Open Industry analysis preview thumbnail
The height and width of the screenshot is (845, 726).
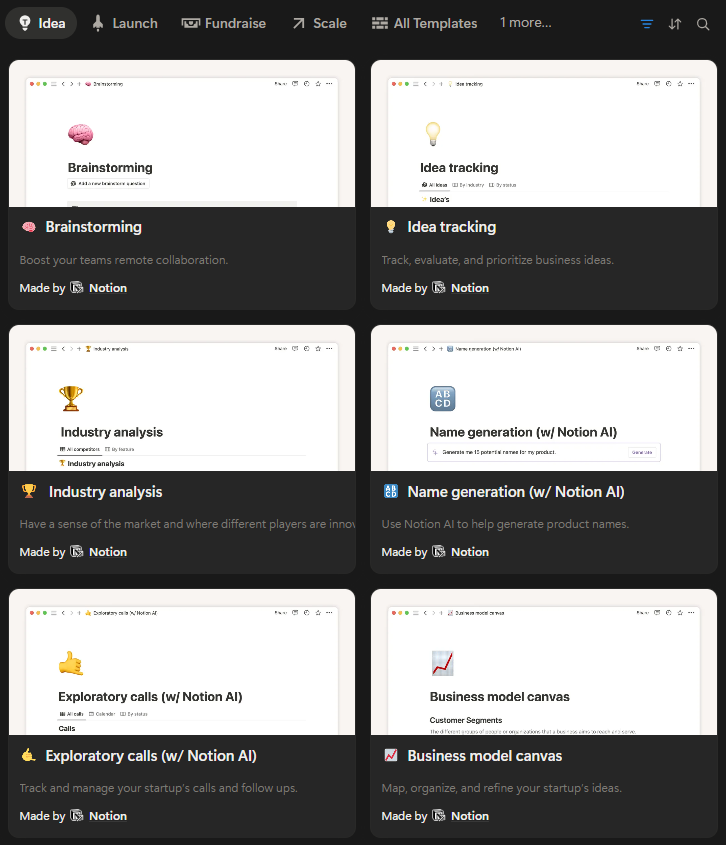click(x=182, y=398)
